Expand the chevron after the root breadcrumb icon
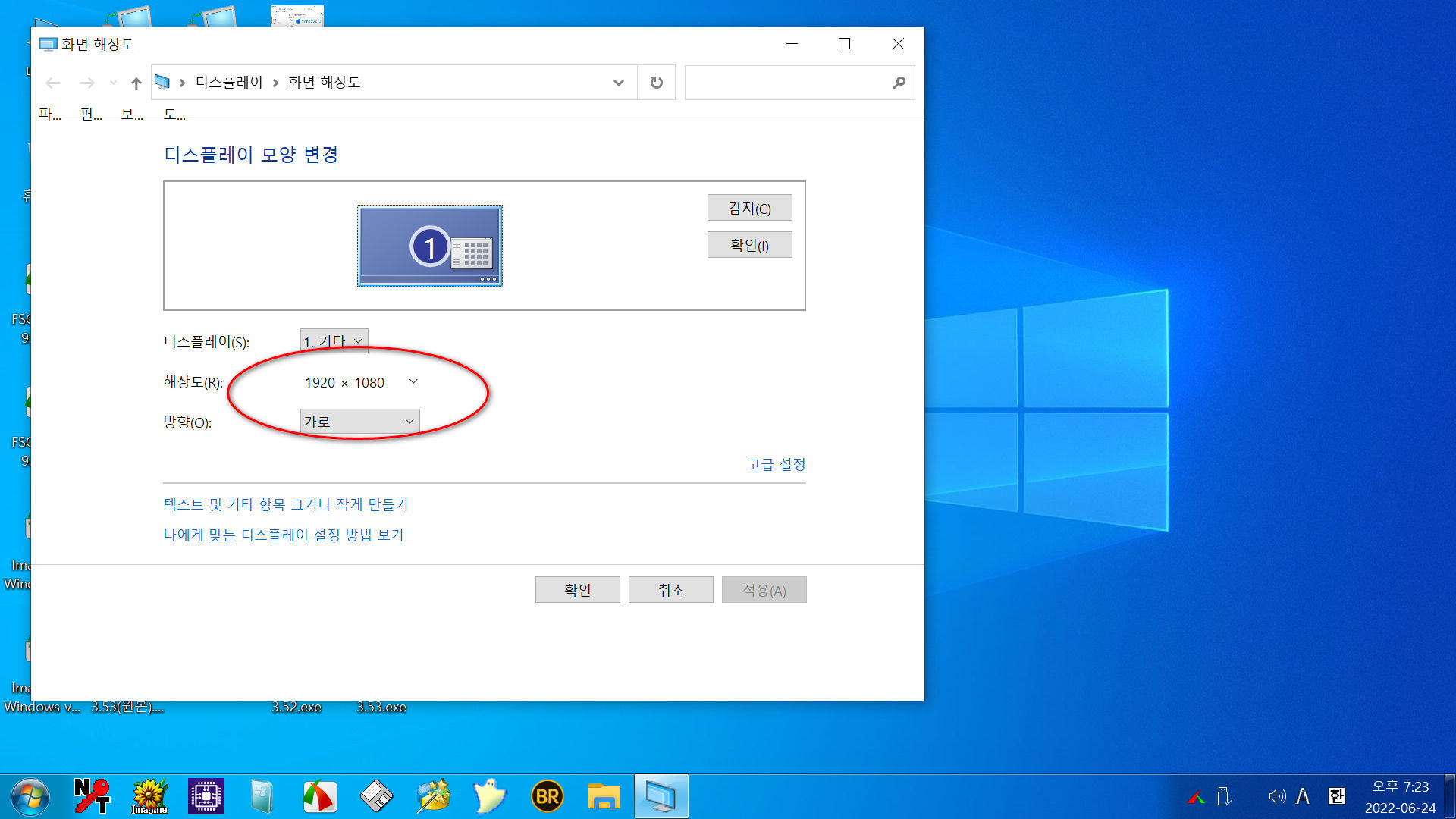Viewport: 1456px width, 819px height. click(182, 83)
